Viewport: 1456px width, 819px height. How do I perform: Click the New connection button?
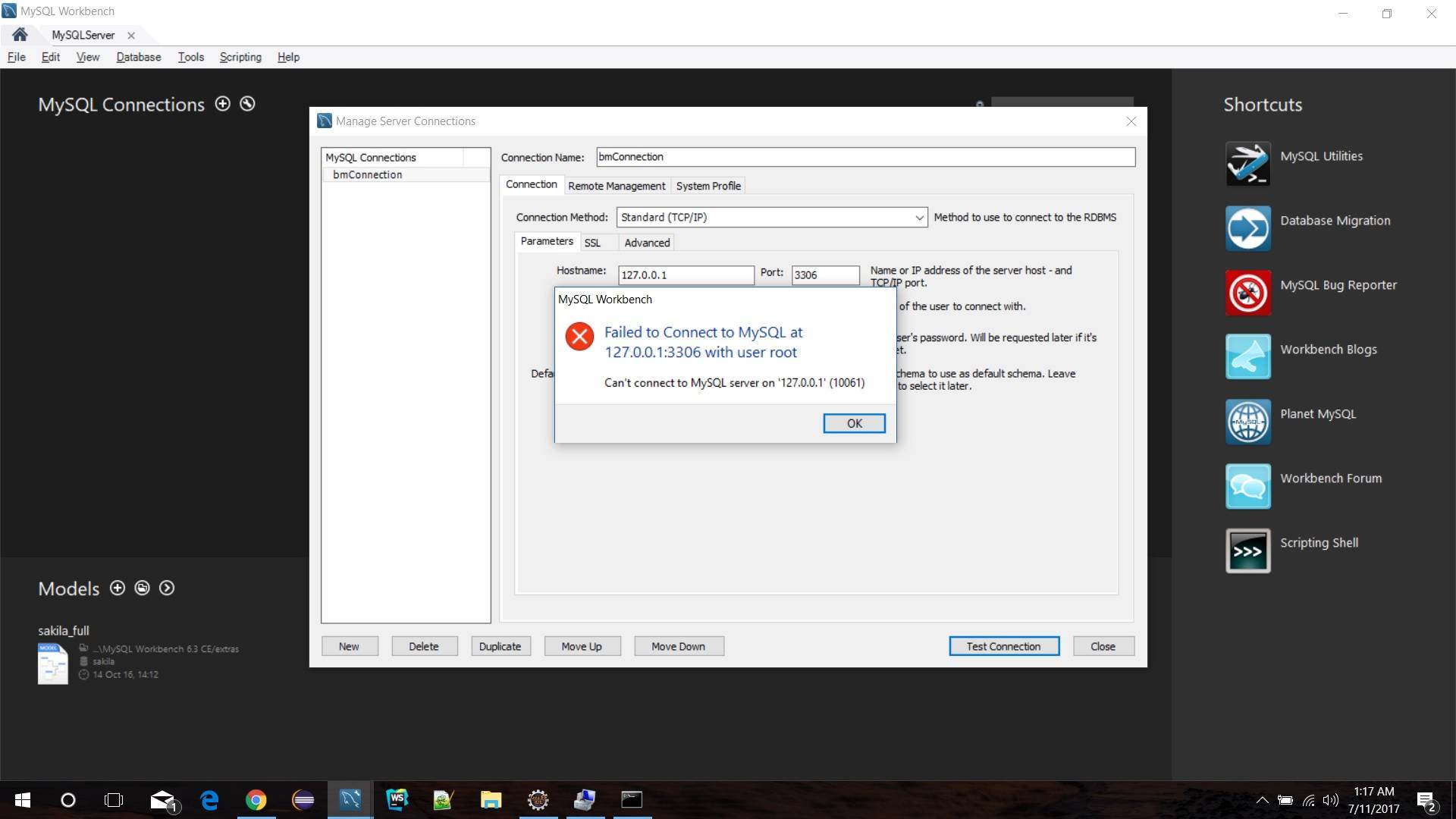(349, 646)
